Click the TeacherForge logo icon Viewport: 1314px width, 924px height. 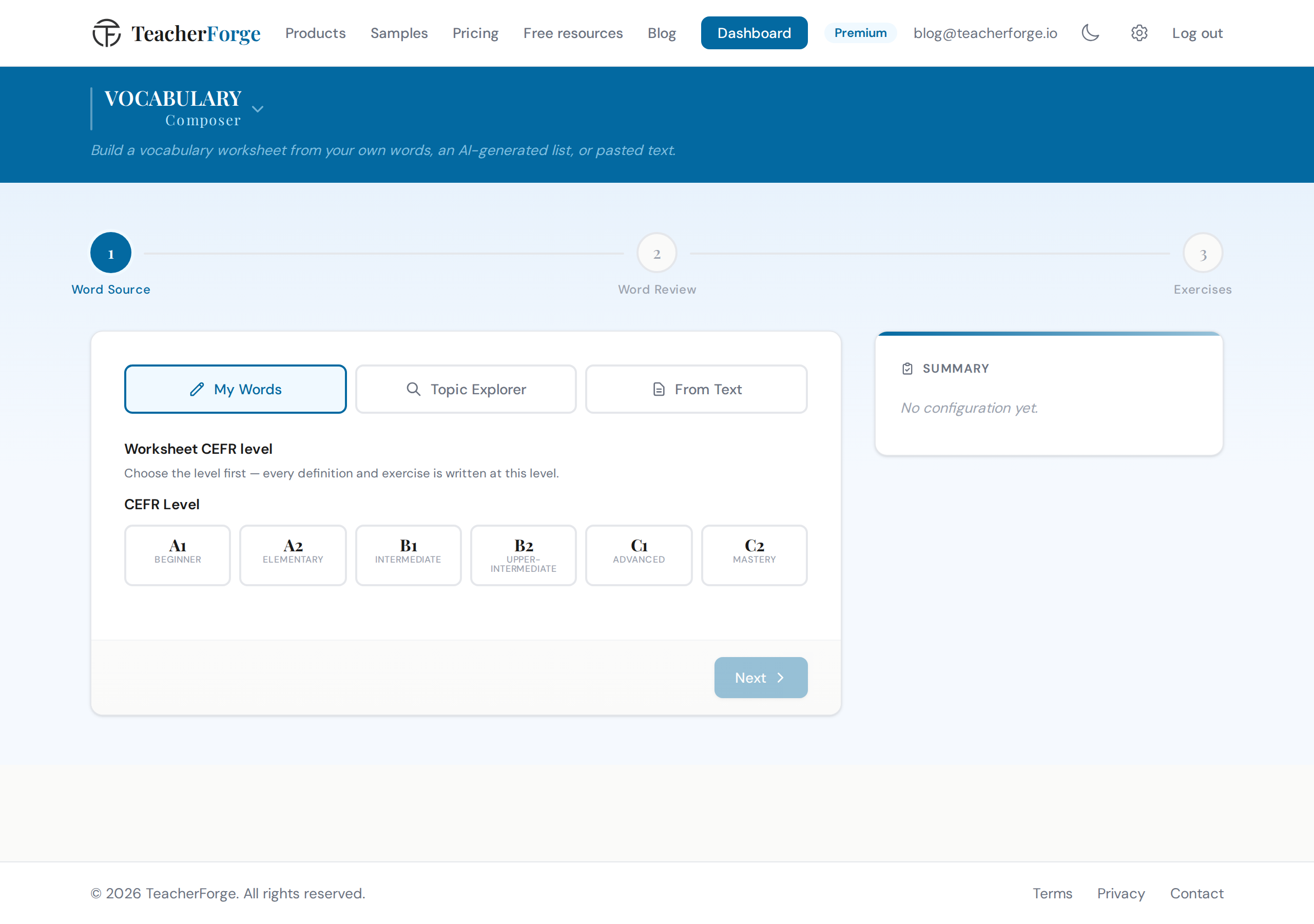coord(107,33)
